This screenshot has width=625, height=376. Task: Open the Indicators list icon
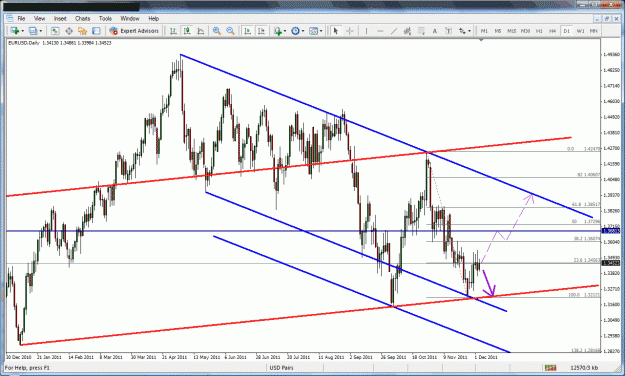[x=278, y=31]
